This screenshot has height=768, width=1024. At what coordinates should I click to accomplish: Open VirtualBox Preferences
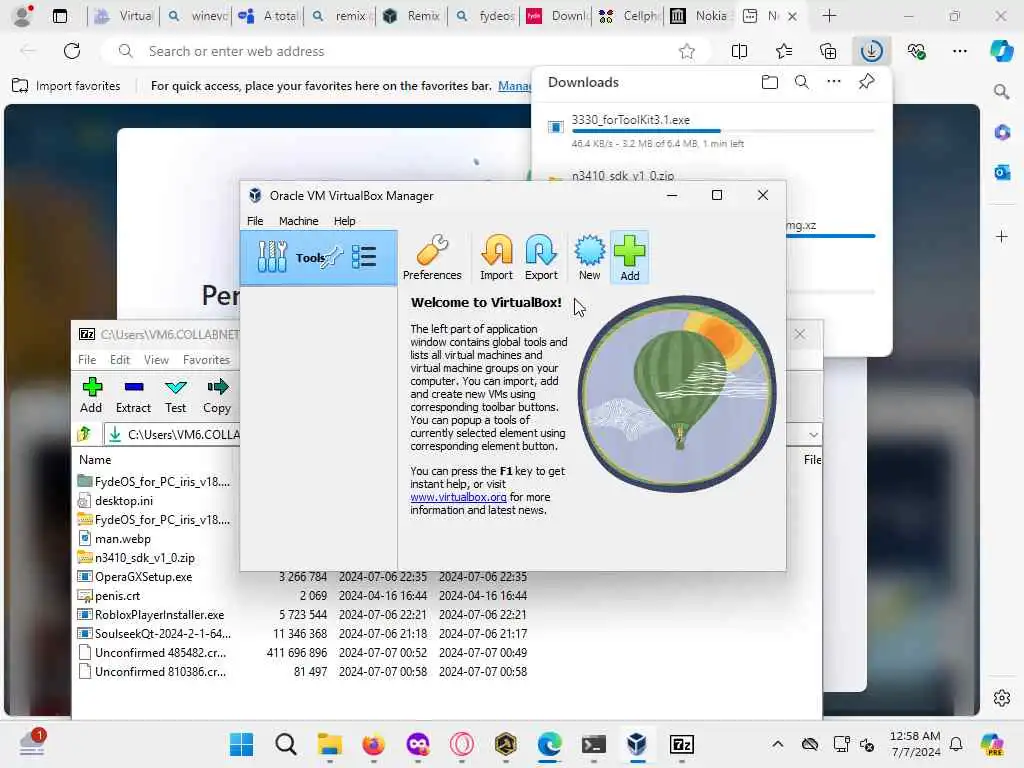pyautogui.click(x=432, y=257)
